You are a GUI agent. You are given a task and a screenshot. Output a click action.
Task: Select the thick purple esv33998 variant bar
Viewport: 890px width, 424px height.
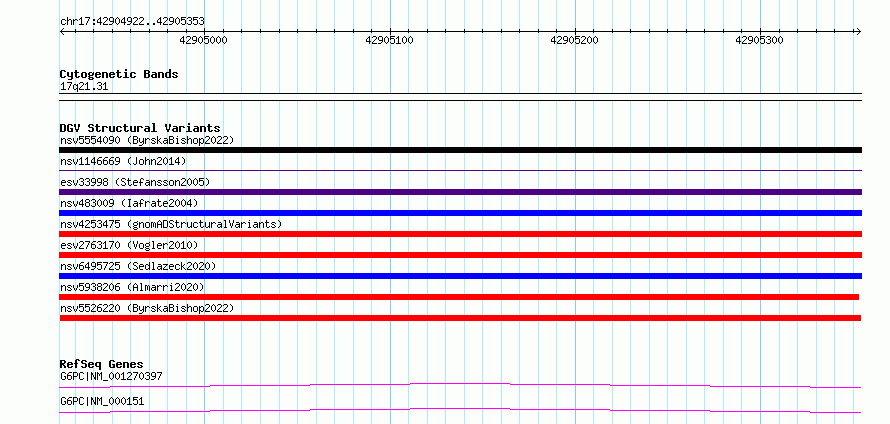pyautogui.click(x=461, y=192)
